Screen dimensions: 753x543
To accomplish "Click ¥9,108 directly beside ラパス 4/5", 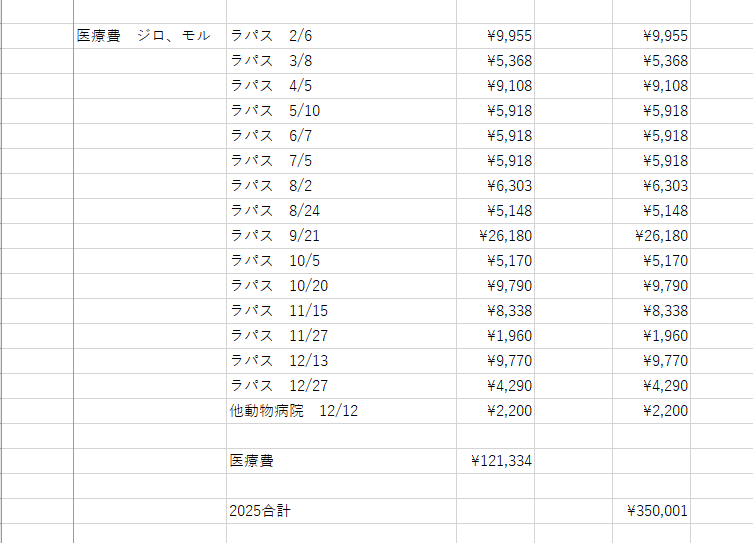I will tap(495, 86).
